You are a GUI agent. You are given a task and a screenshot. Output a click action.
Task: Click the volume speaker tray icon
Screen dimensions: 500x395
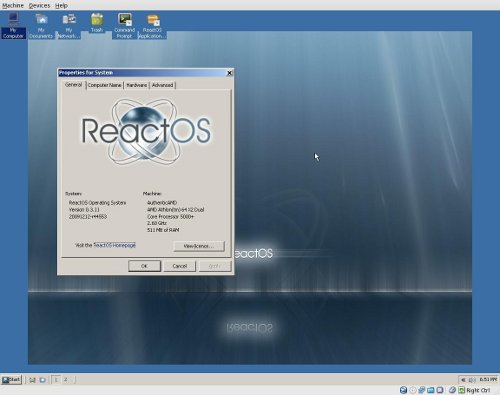click(x=472, y=380)
